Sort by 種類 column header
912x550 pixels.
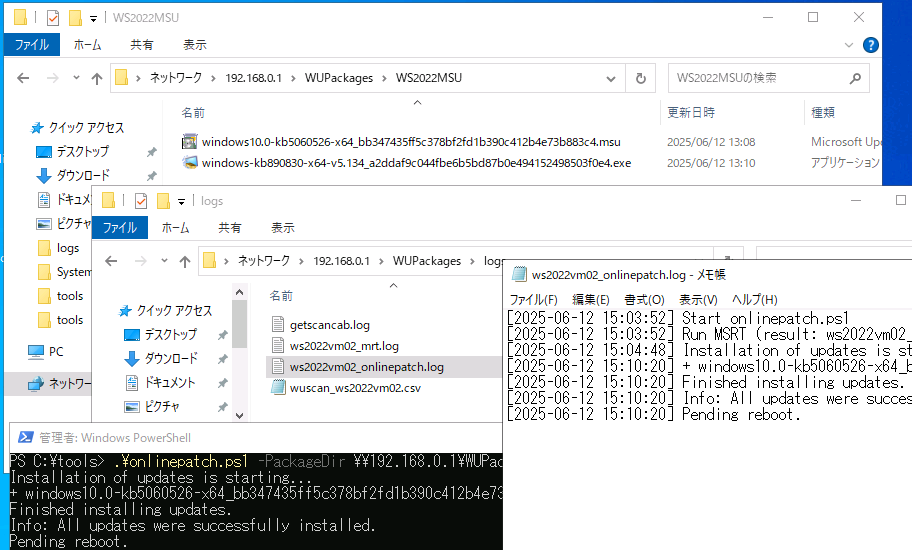822,112
